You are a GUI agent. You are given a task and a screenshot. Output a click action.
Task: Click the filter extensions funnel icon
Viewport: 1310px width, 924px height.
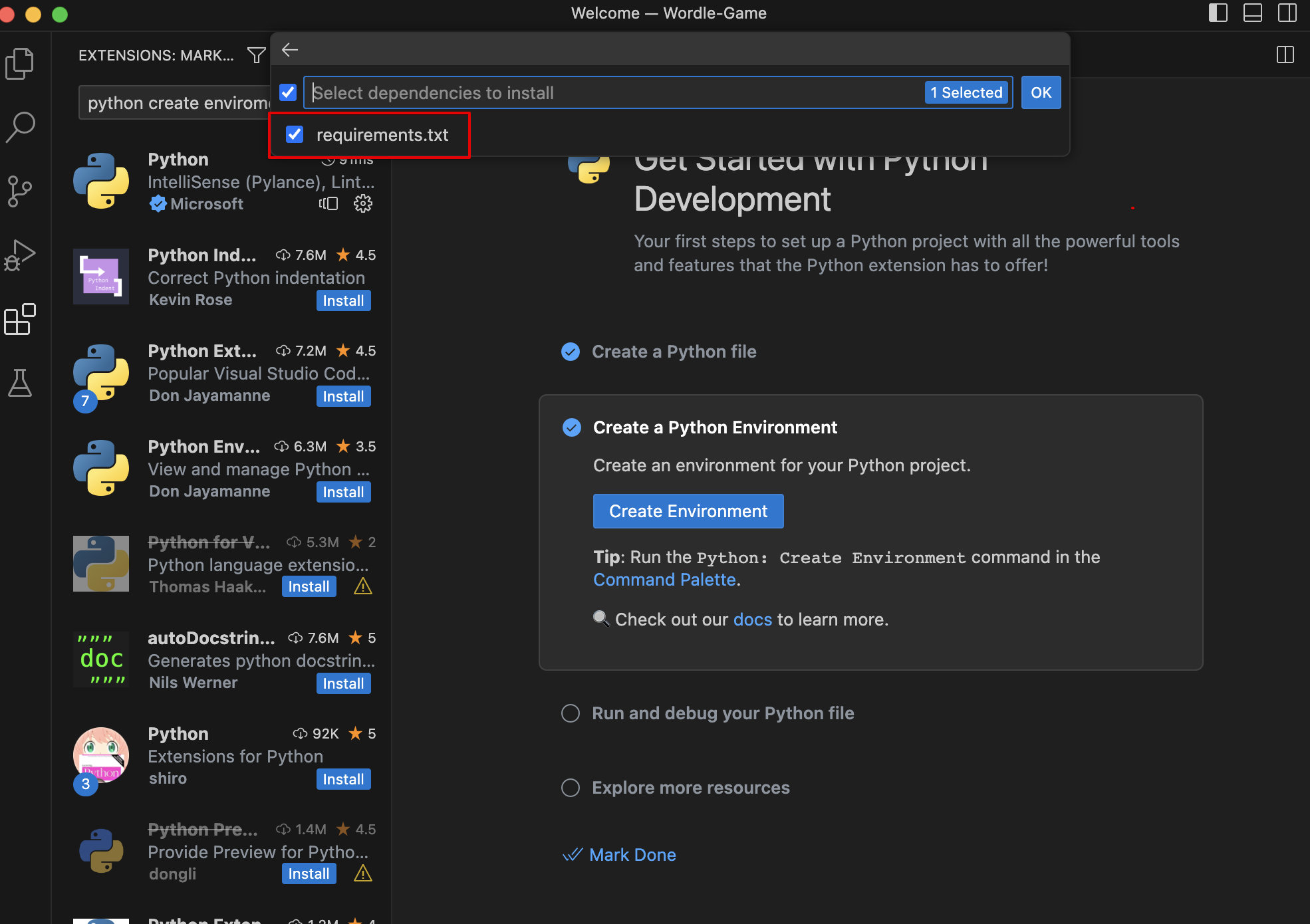(x=256, y=55)
